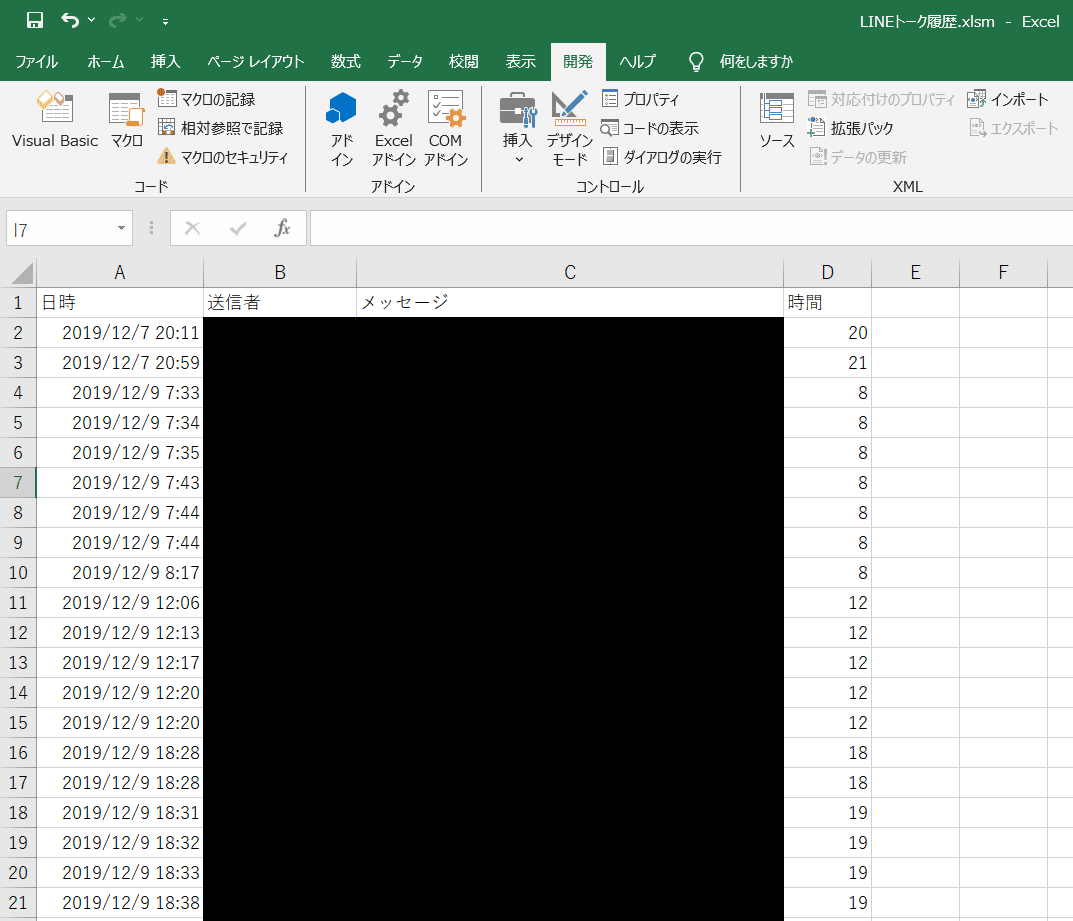Open the Visual Basic editor

pyautogui.click(x=55, y=120)
